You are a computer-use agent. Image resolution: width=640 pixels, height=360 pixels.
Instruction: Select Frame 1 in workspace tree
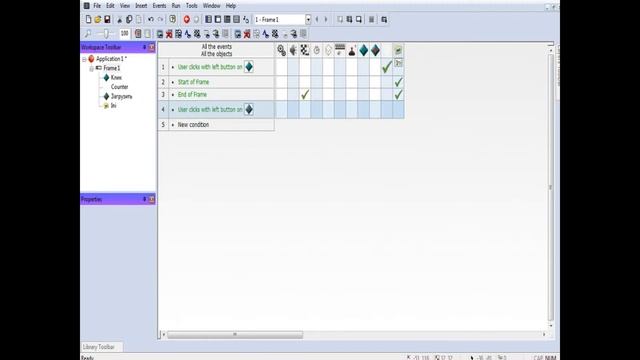pyautogui.click(x=111, y=68)
